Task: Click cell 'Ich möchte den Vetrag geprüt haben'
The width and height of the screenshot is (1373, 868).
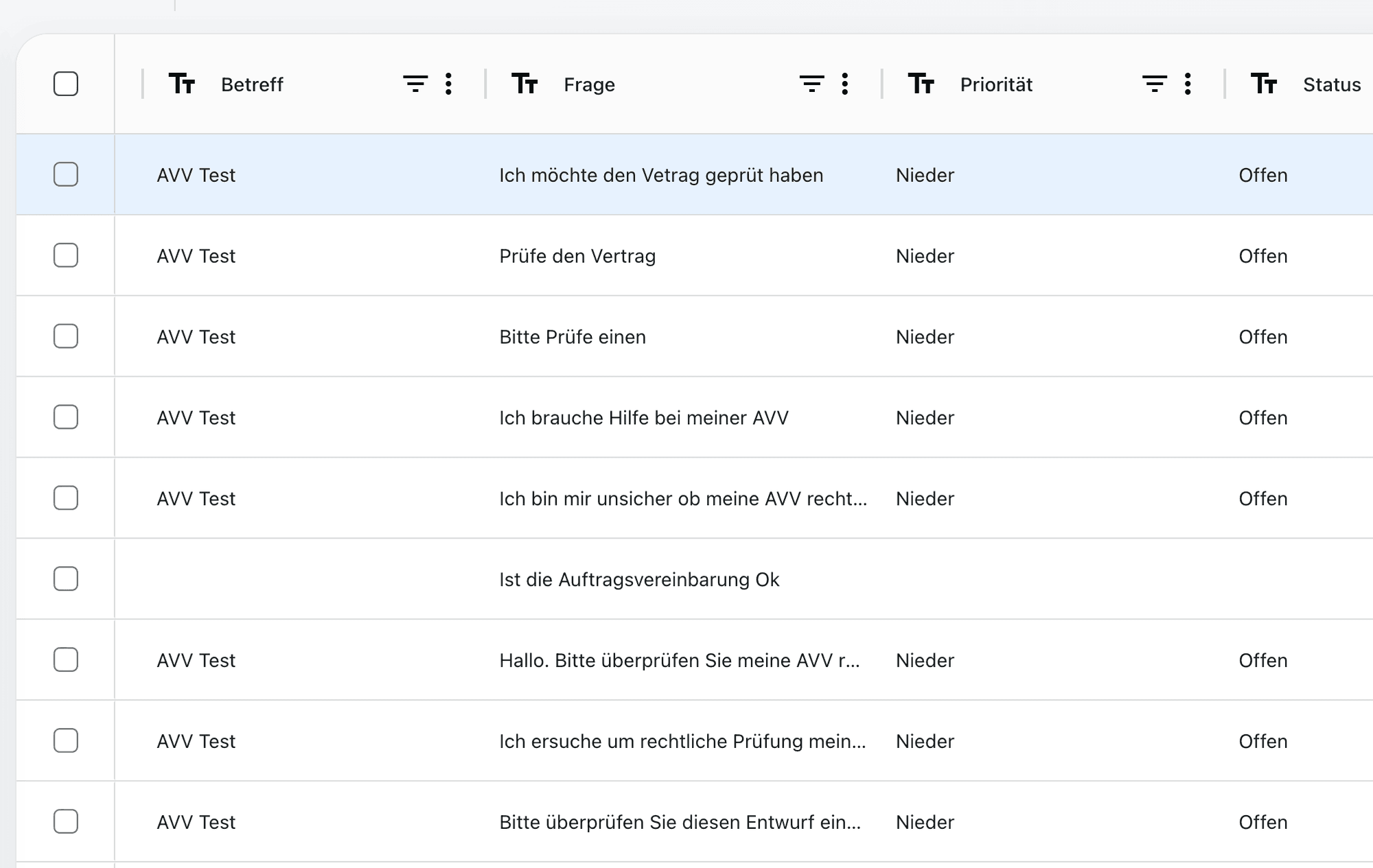Action: pos(661,176)
